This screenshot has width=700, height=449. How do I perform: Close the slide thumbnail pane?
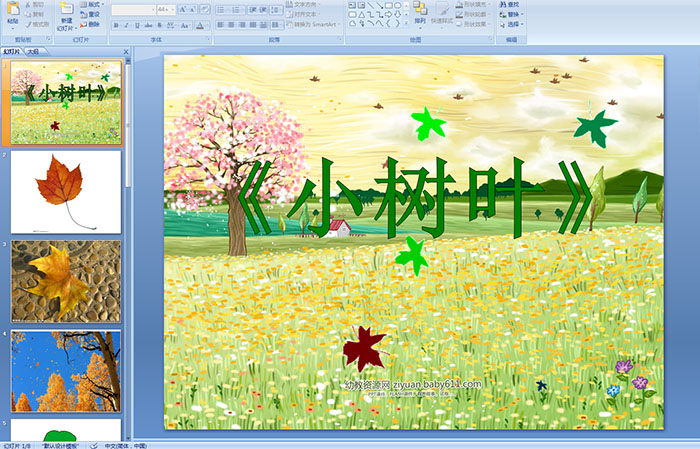pyautogui.click(x=126, y=52)
